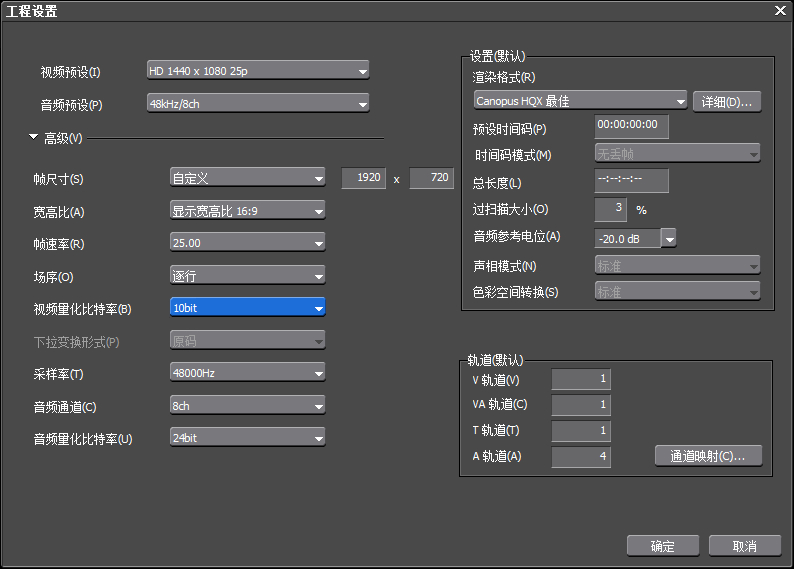Click the A 轨道 count field

click(x=581, y=457)
